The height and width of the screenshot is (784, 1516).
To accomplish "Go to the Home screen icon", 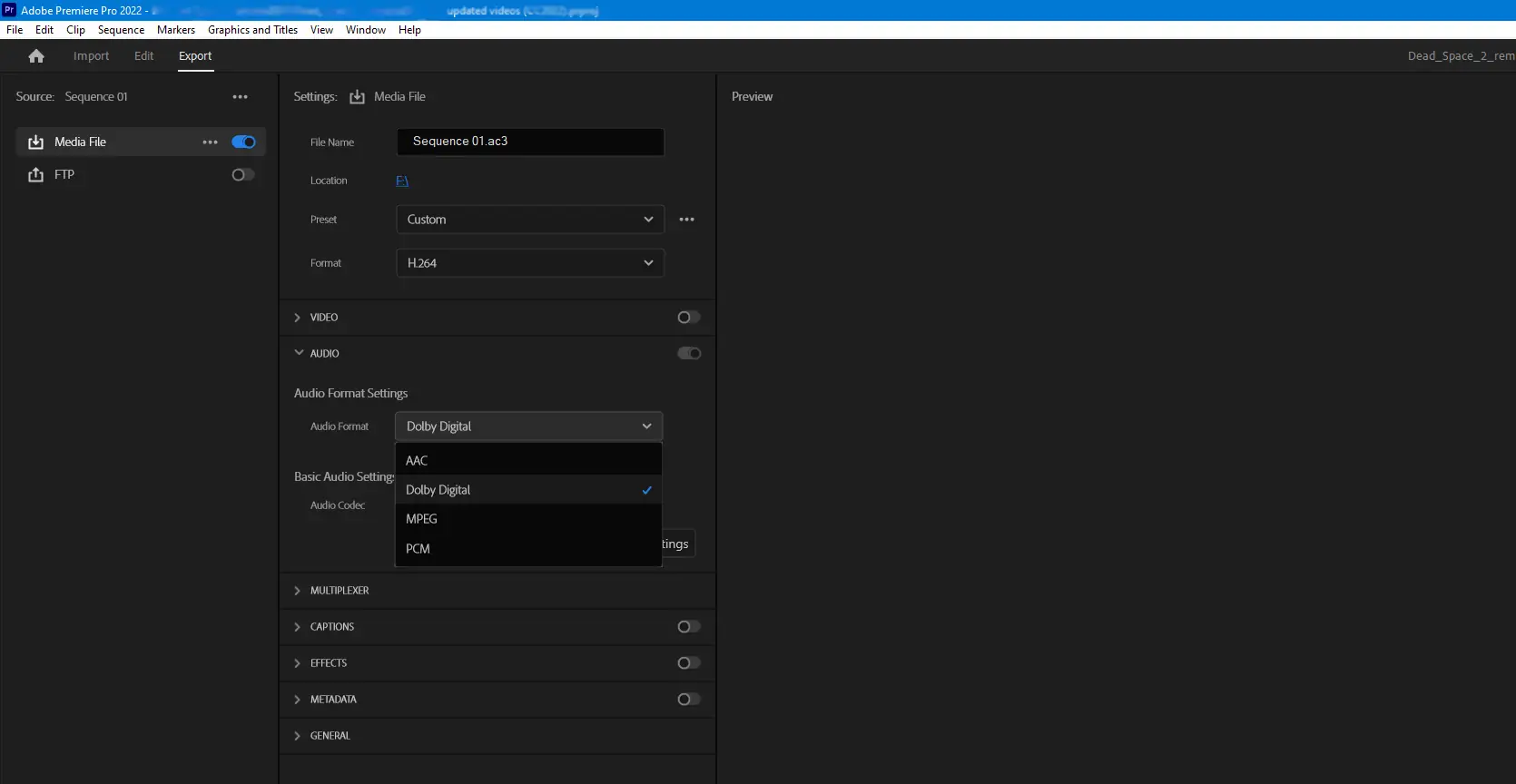I will [x=36, y=56].
